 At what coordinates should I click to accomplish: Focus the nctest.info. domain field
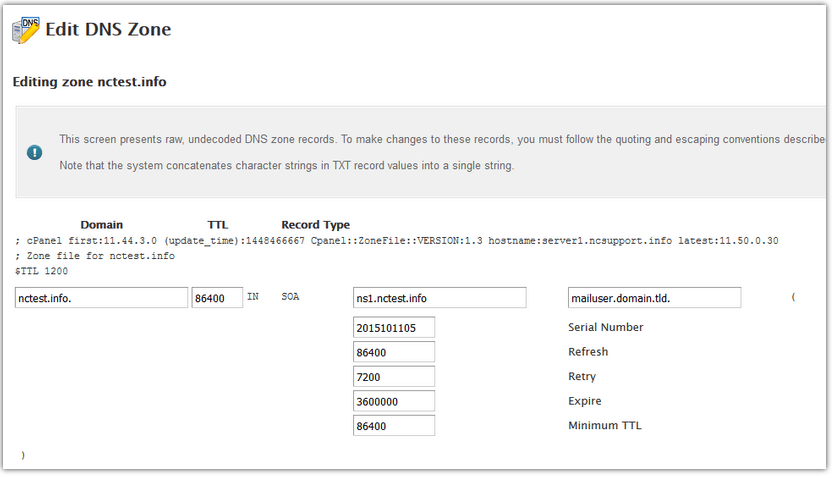(x=101, y=298)
